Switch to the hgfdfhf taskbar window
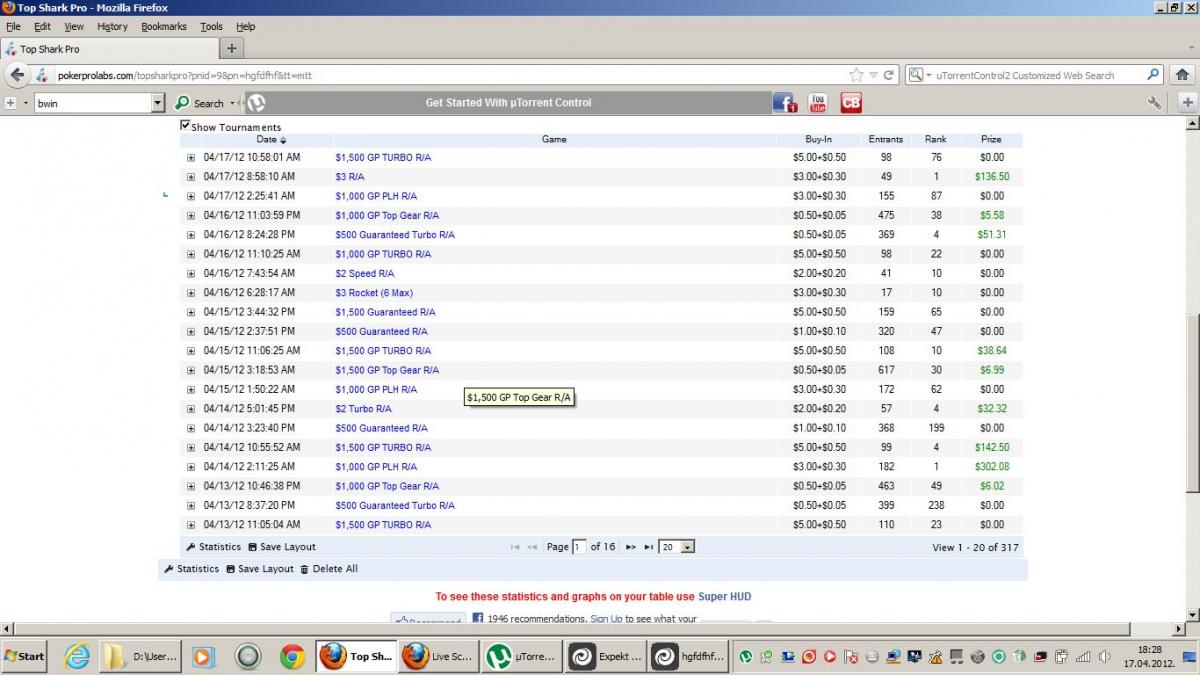Screen dimensions: 1200x675 click(687, 656)
